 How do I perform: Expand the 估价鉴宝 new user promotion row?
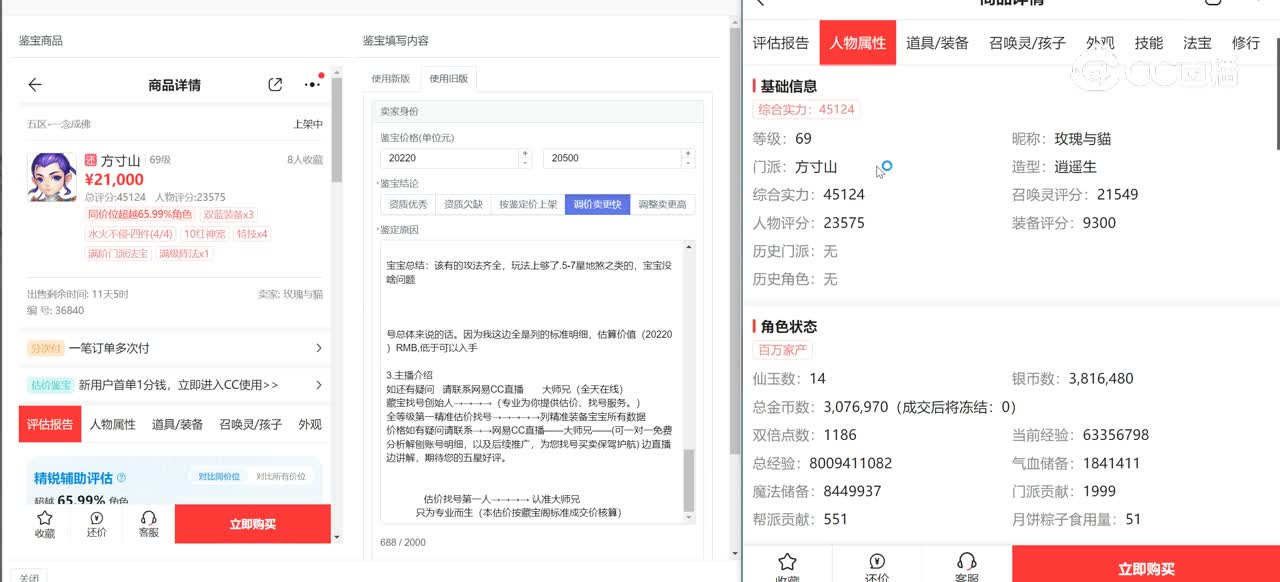[x=318, y=385]
